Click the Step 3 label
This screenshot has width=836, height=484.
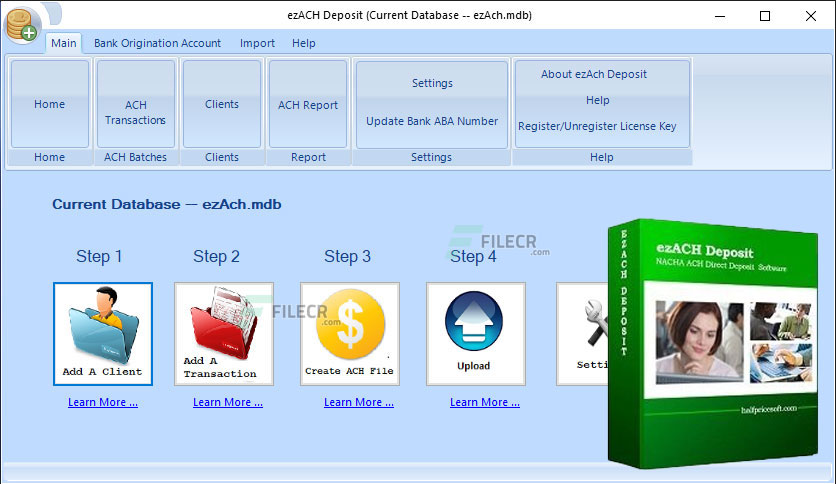pyautogui.click(x=347, y=256)
